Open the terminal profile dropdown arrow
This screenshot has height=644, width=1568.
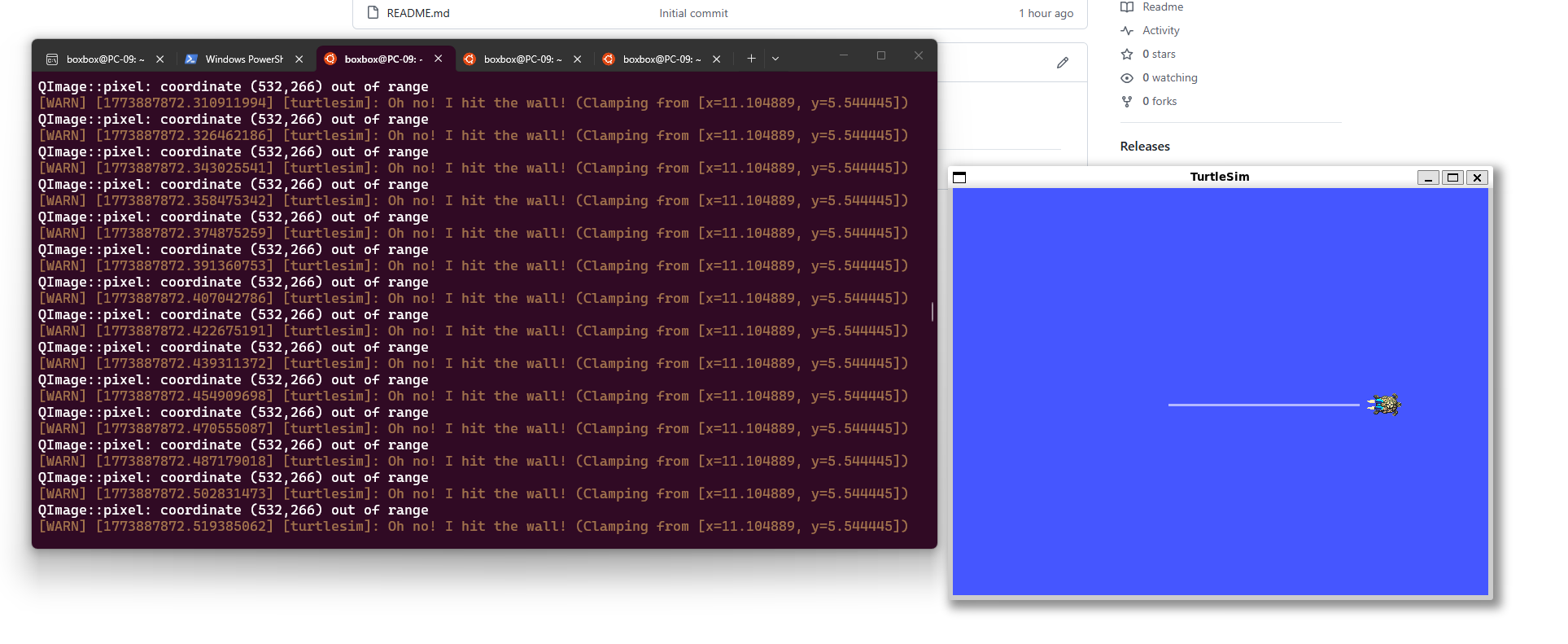click(x=775, y=59)
